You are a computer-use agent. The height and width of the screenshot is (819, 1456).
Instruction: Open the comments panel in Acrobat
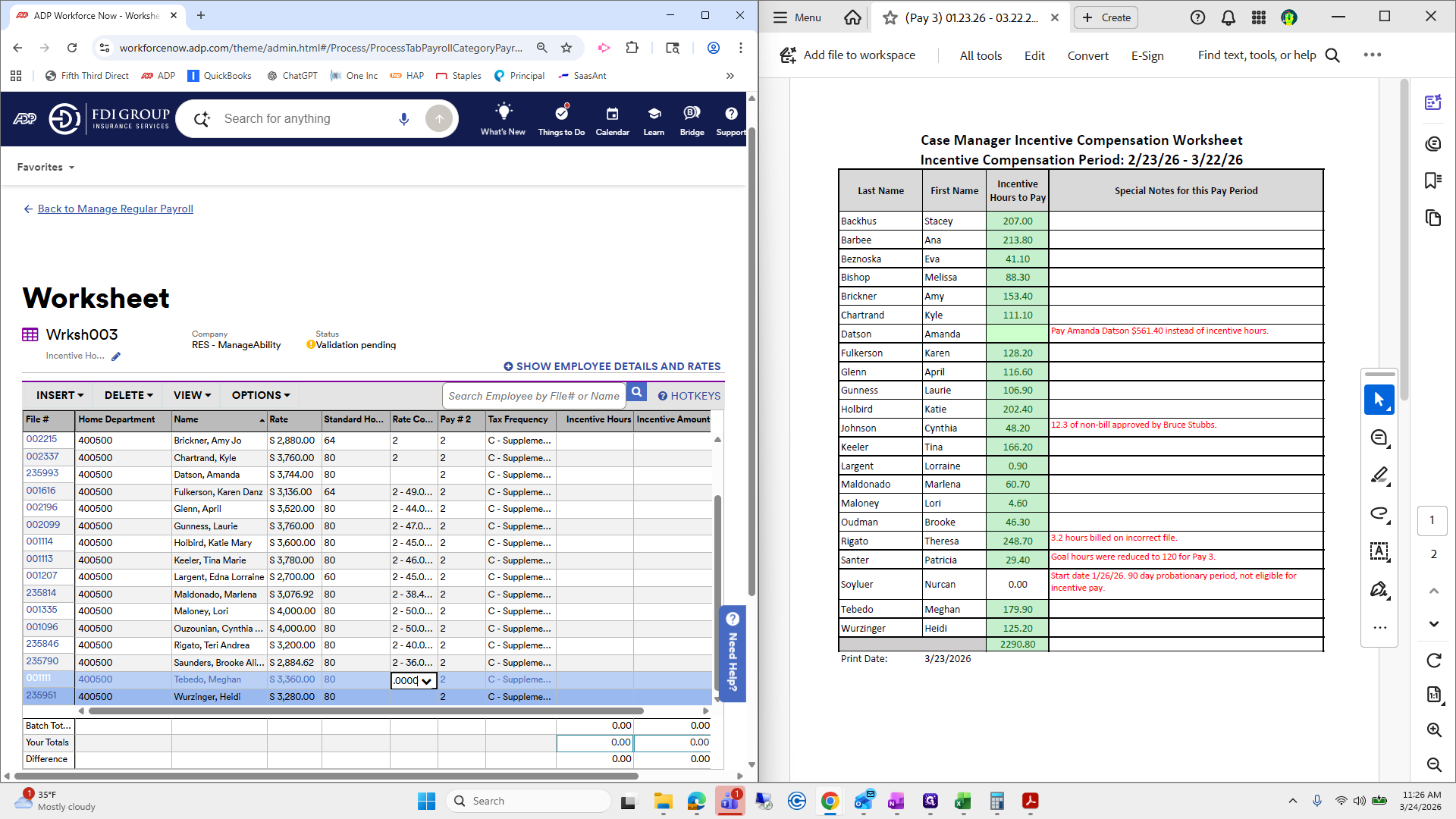pos(1433,143)
